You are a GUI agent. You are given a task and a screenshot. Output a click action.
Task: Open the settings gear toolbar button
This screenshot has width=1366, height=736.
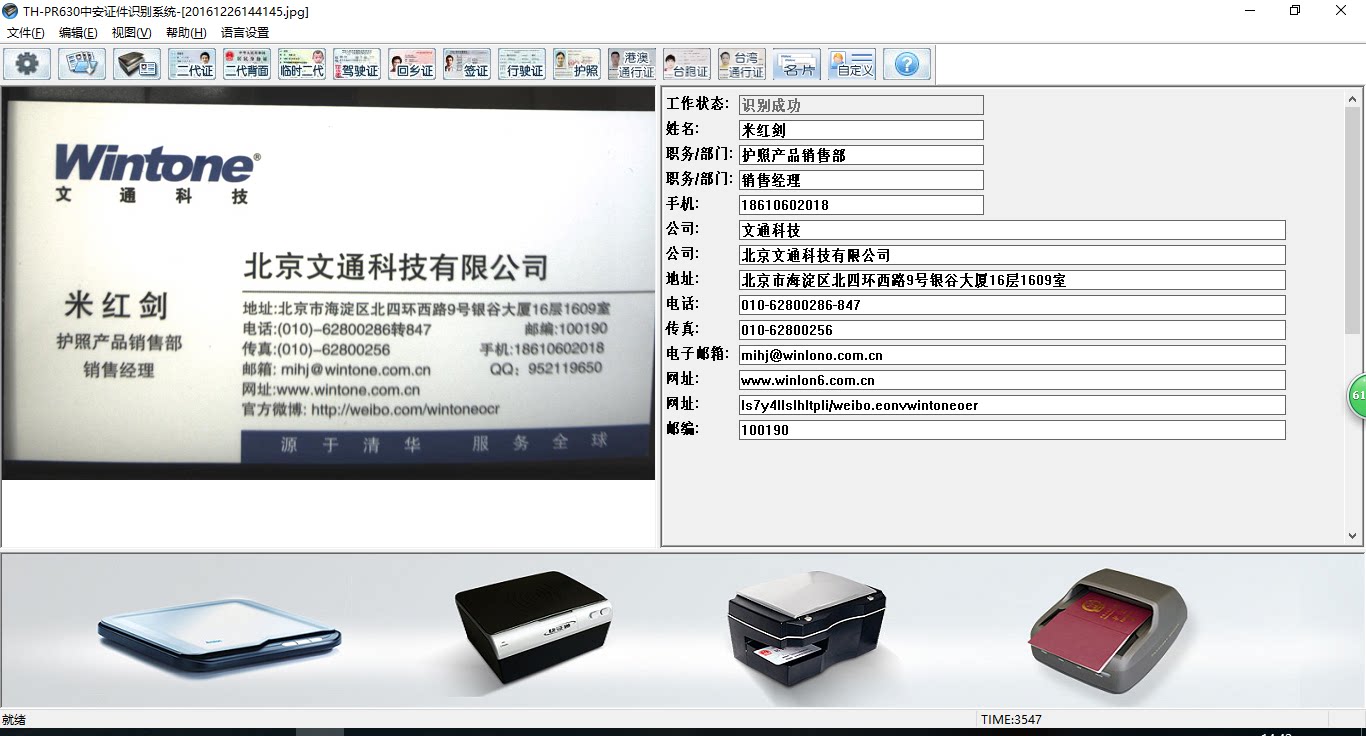(x=27, y=64)
